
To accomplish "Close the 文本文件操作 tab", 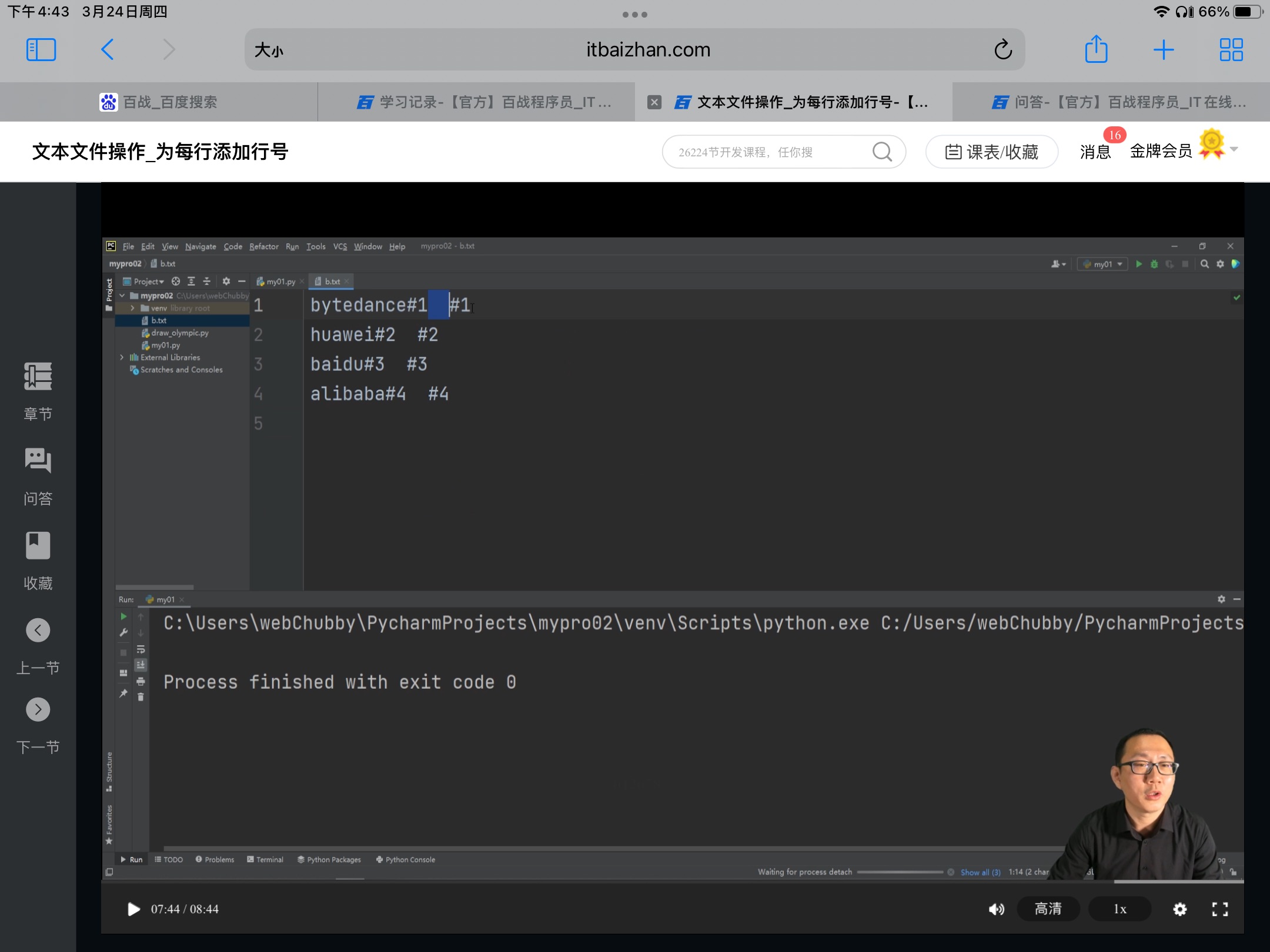I will click(x=654, y=102).
